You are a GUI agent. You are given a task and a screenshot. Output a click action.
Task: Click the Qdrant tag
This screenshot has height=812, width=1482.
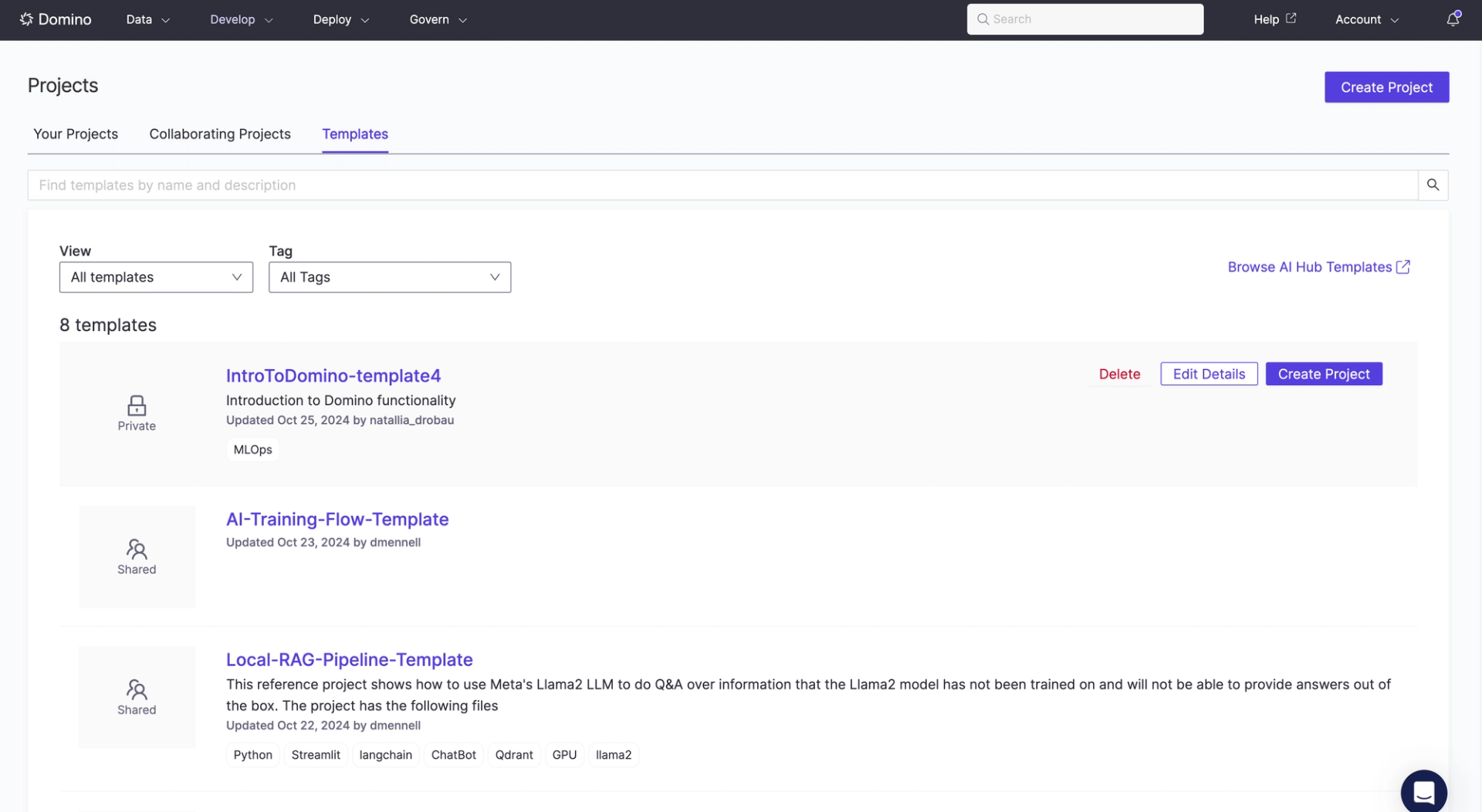pos(514,755)
